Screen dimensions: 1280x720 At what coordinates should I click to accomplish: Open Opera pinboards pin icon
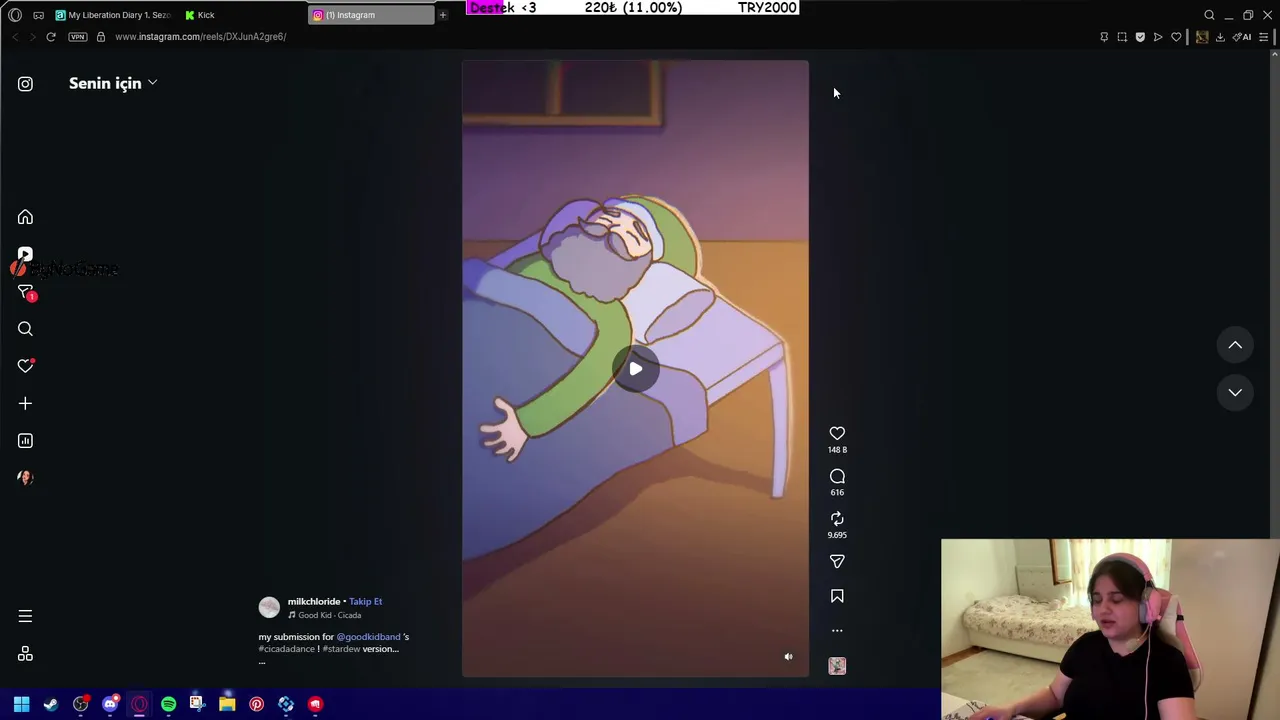1104,37
